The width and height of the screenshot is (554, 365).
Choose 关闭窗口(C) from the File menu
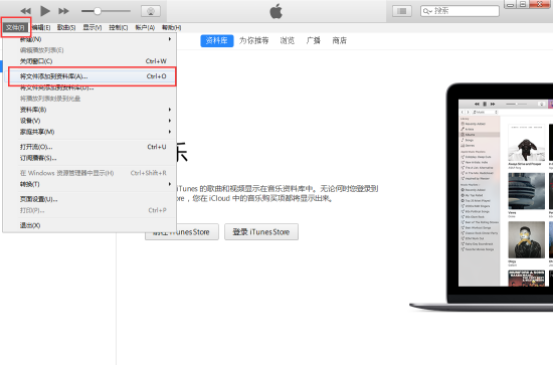(89, 61)
